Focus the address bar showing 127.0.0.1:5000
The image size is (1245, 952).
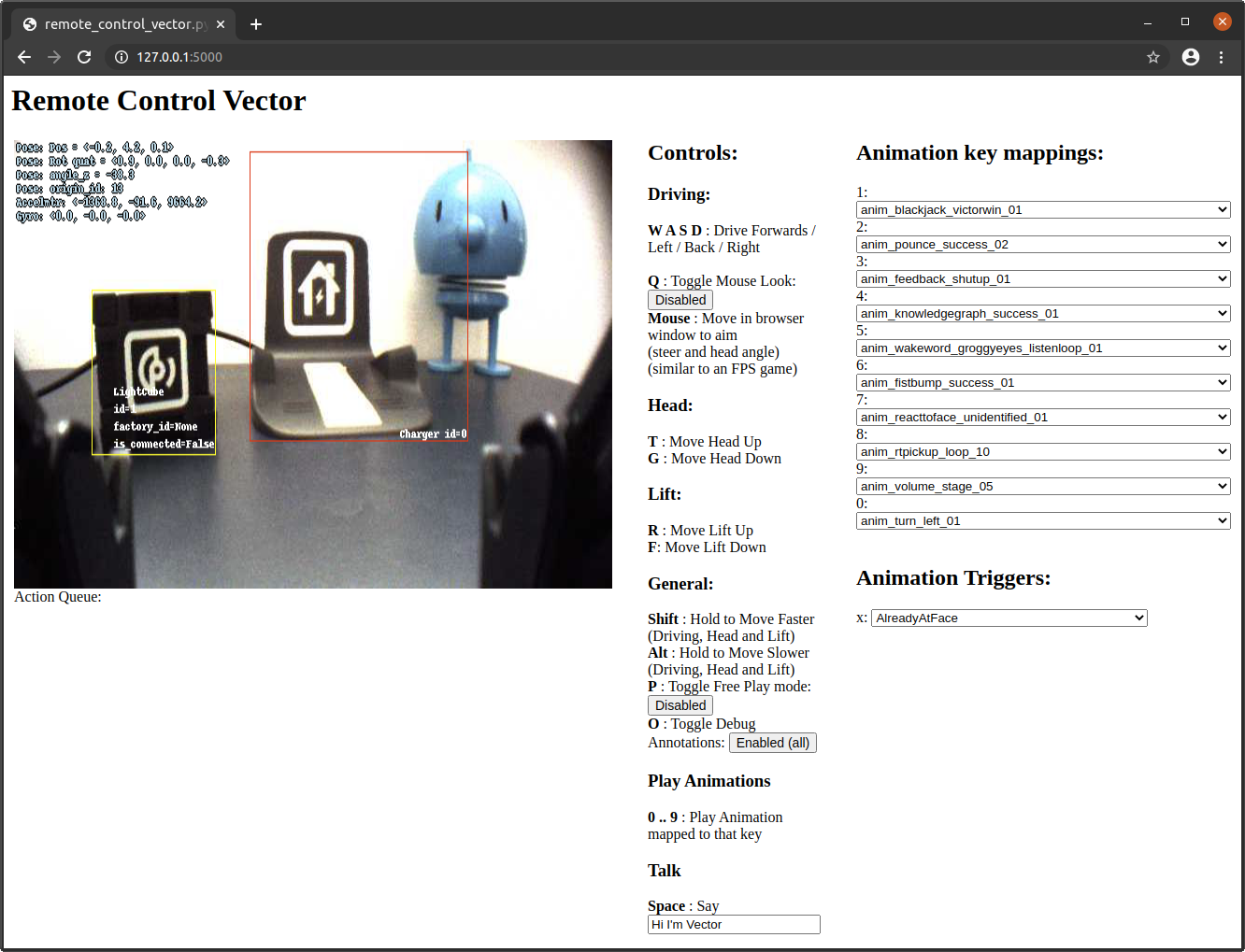[636, 57]
